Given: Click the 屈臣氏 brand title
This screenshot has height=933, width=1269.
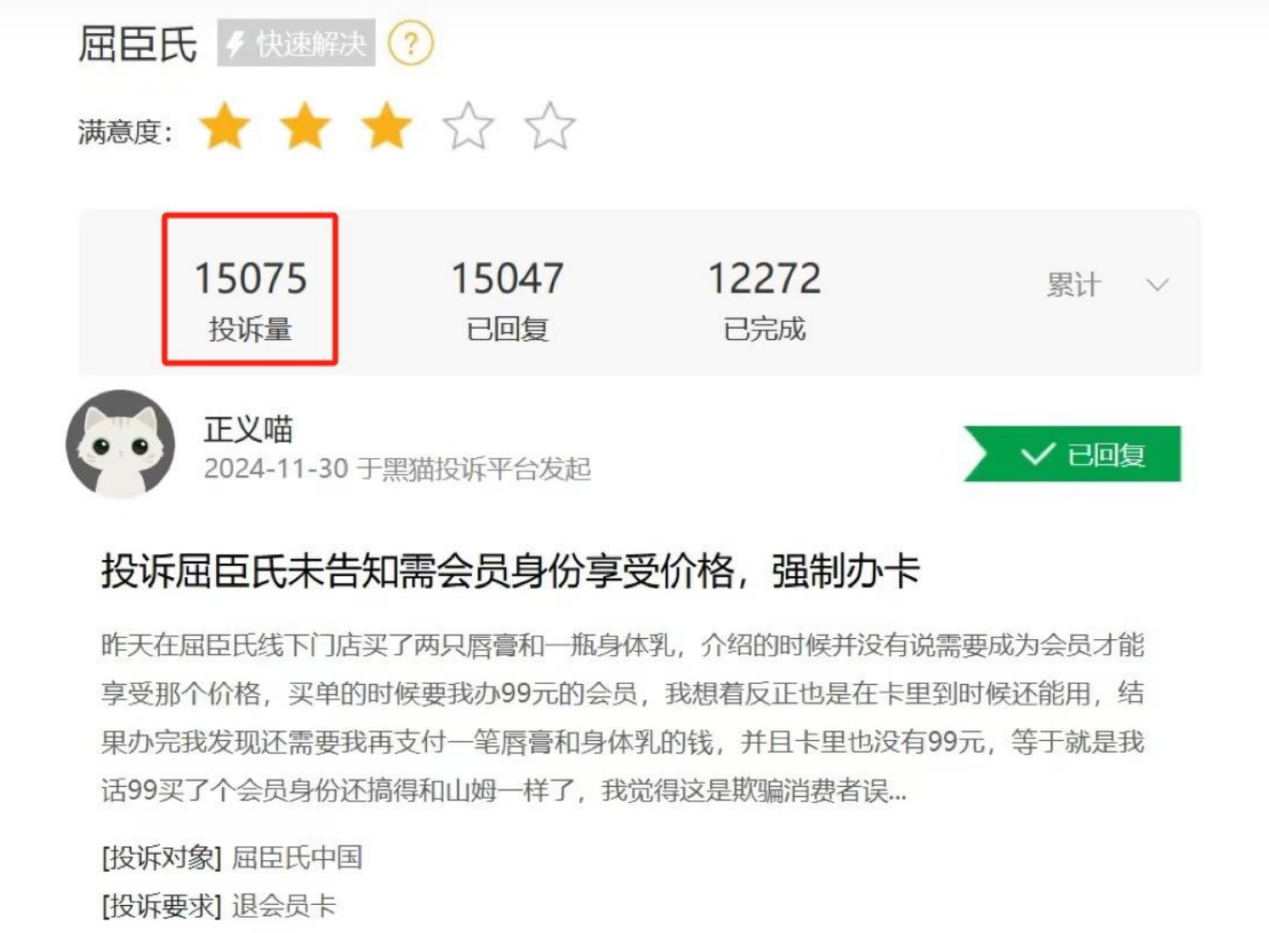Looking at the screenshot, I should 138,44.
